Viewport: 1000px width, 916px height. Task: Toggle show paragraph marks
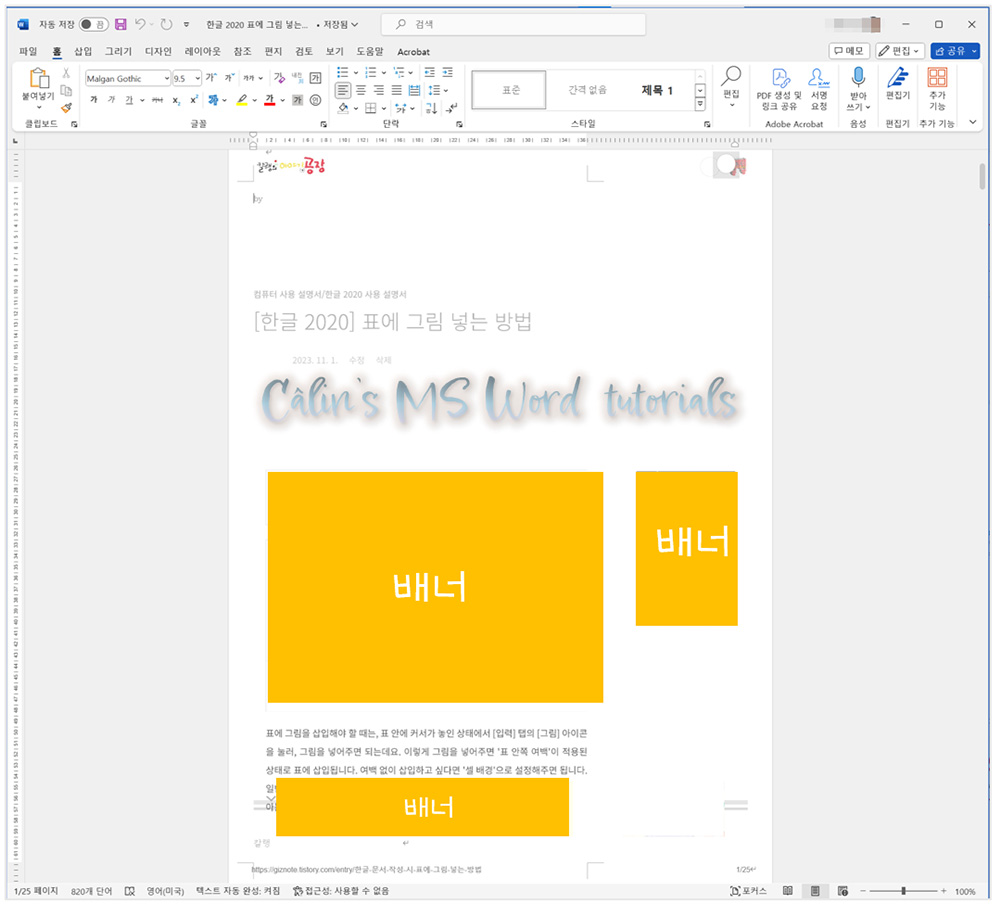(x=452, y=108)
